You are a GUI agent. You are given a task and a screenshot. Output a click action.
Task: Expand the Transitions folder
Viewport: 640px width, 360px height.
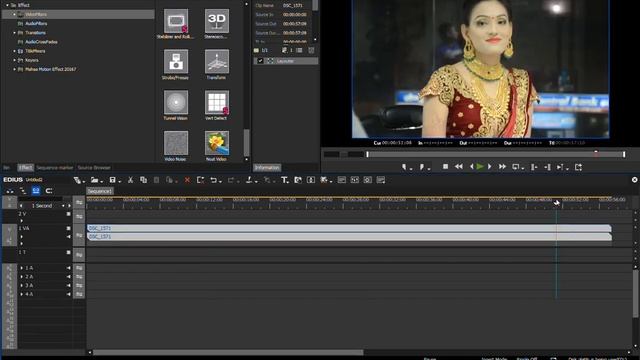click(x=15, y=33)
